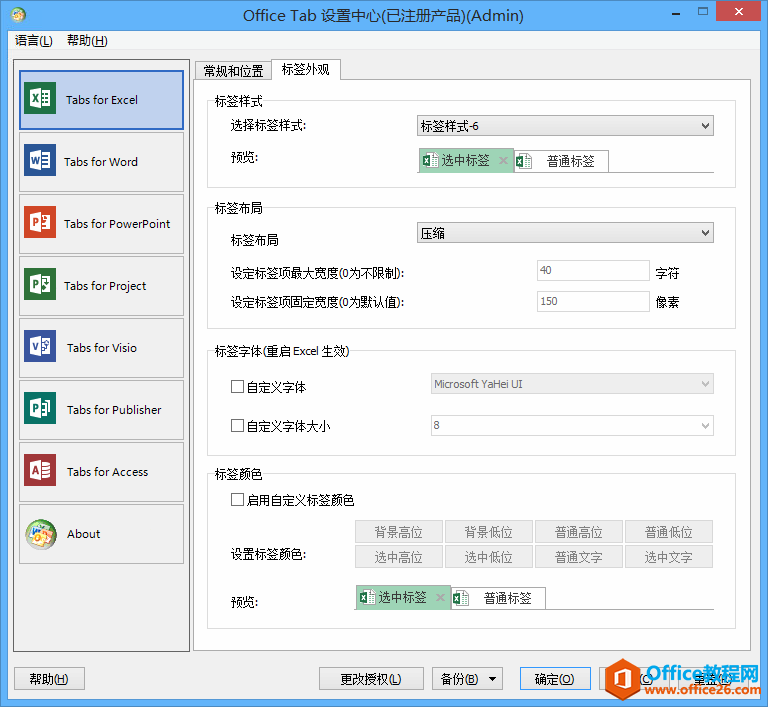Open Tabs for Visio icon
Viewport: 768px width, 707px height.
click(x=40, y=346)
